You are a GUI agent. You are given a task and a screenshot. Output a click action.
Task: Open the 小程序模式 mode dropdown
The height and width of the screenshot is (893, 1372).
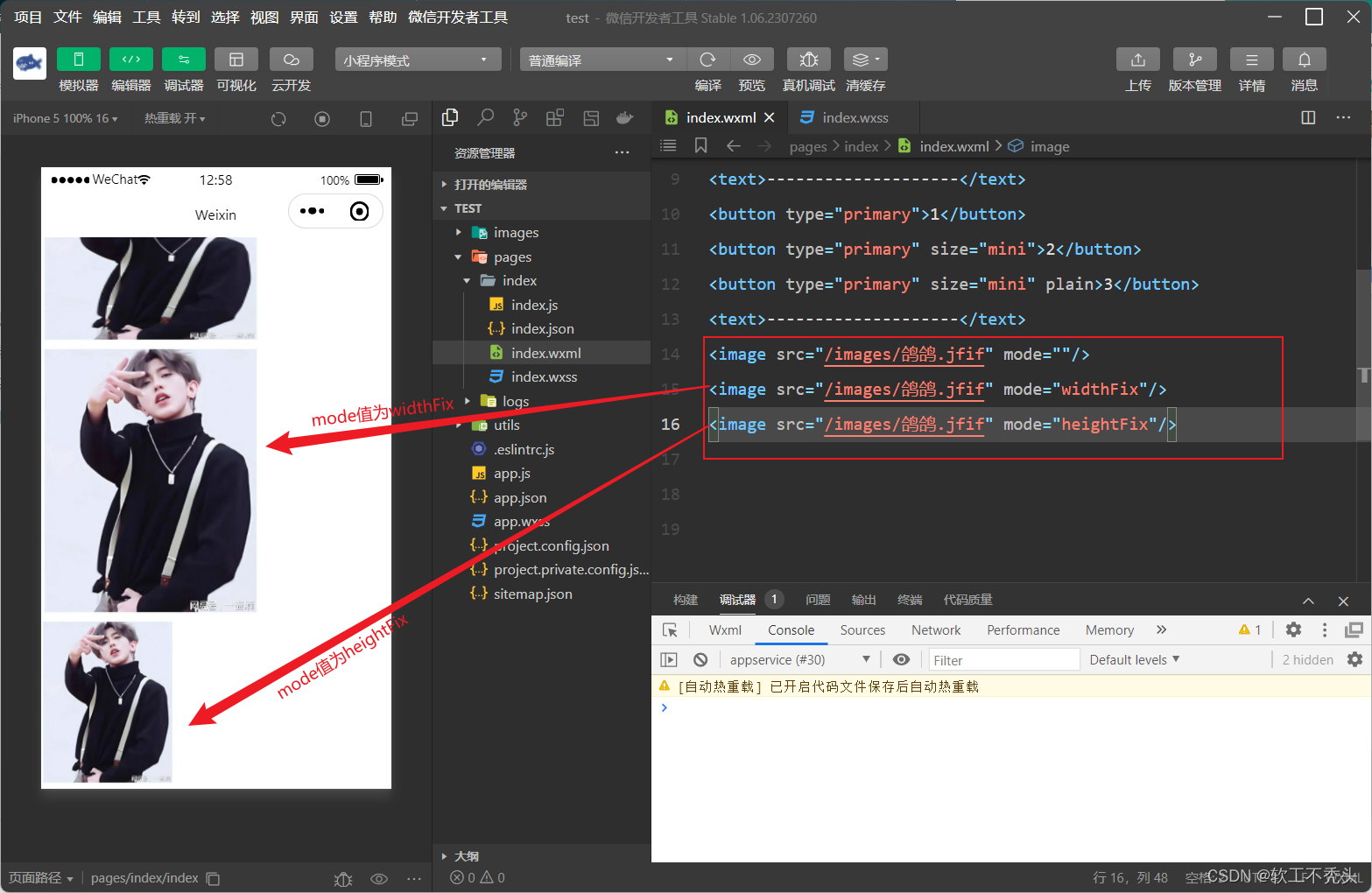(x=418, y=60)
